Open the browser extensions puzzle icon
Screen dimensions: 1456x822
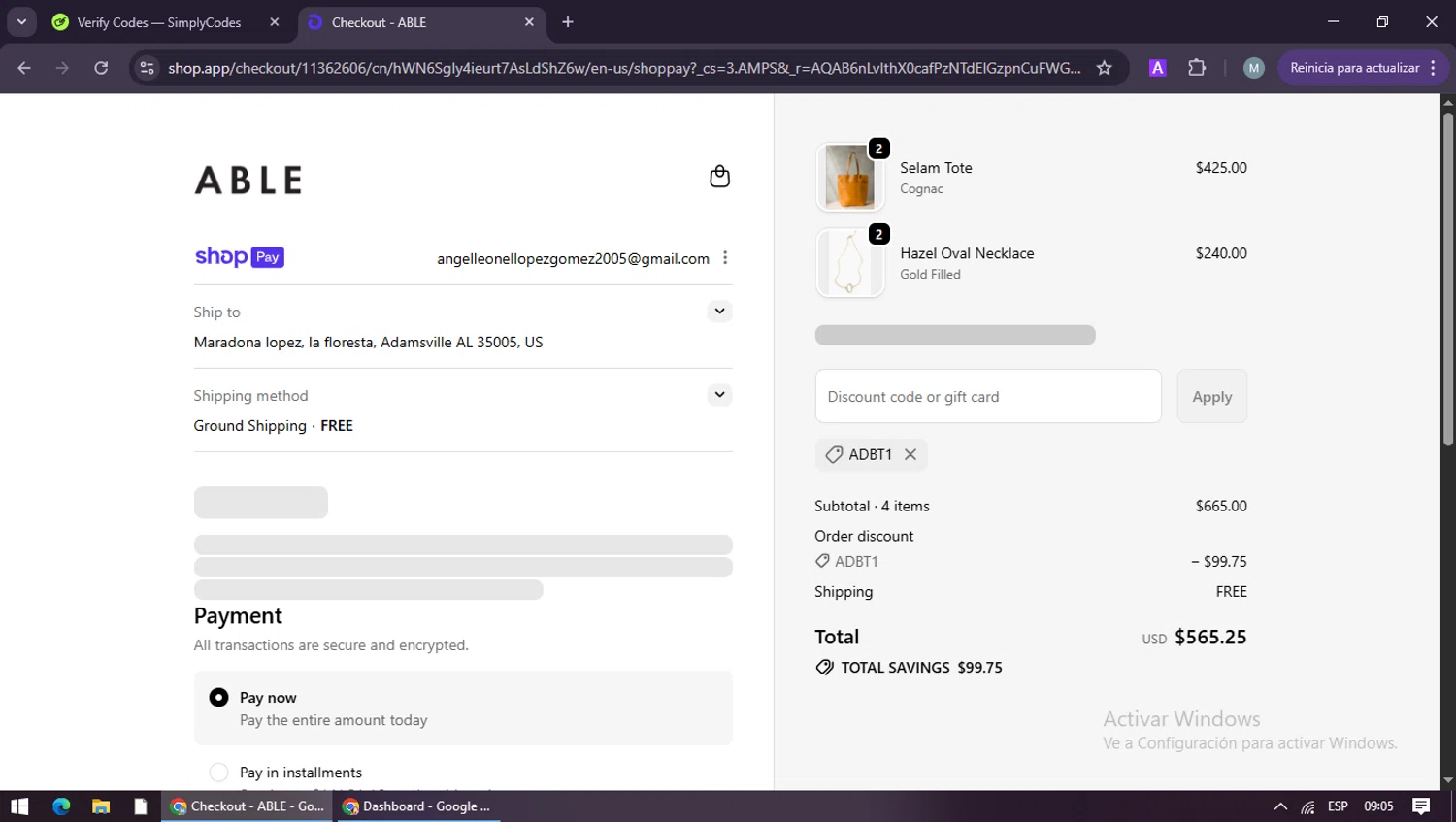point(1197,68)
